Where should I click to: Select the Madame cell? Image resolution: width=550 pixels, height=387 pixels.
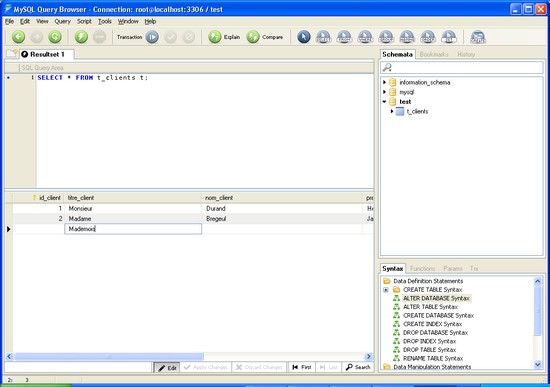pyautogui.click(x=133, y=219)
